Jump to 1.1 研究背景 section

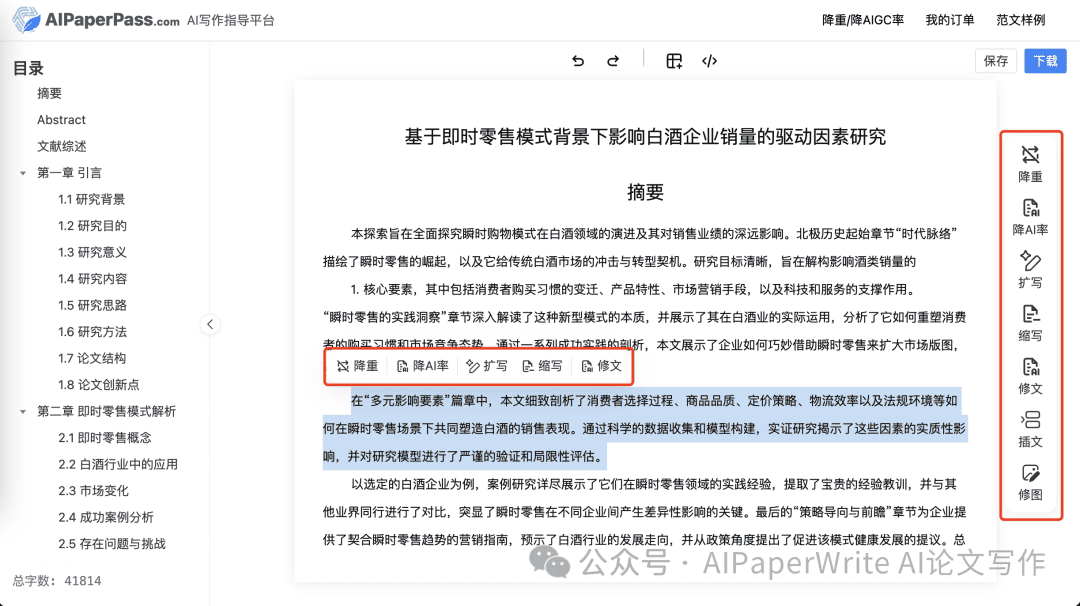pos(92,200)
